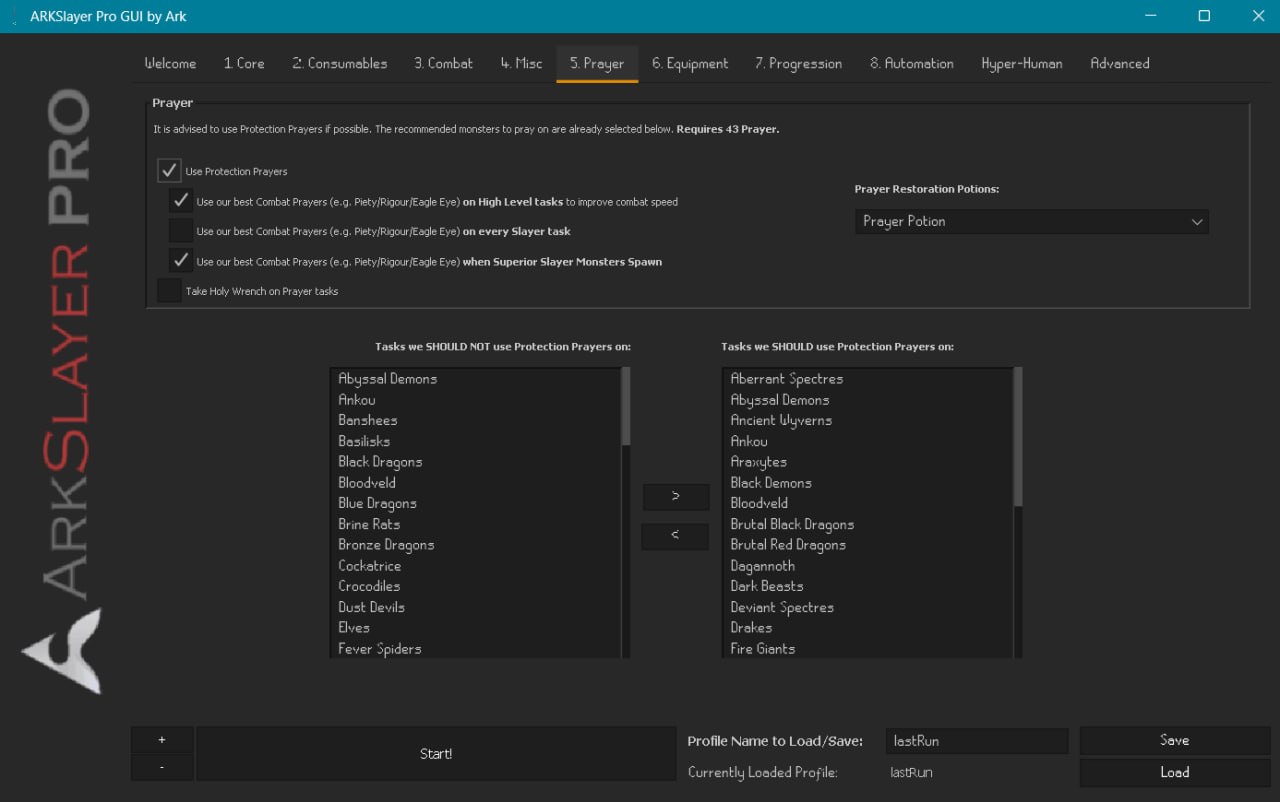The image size is (1280, 802).
Task: Select Abyssal Demons in SHOULD NOT list
Action: [x=476, y=379]
